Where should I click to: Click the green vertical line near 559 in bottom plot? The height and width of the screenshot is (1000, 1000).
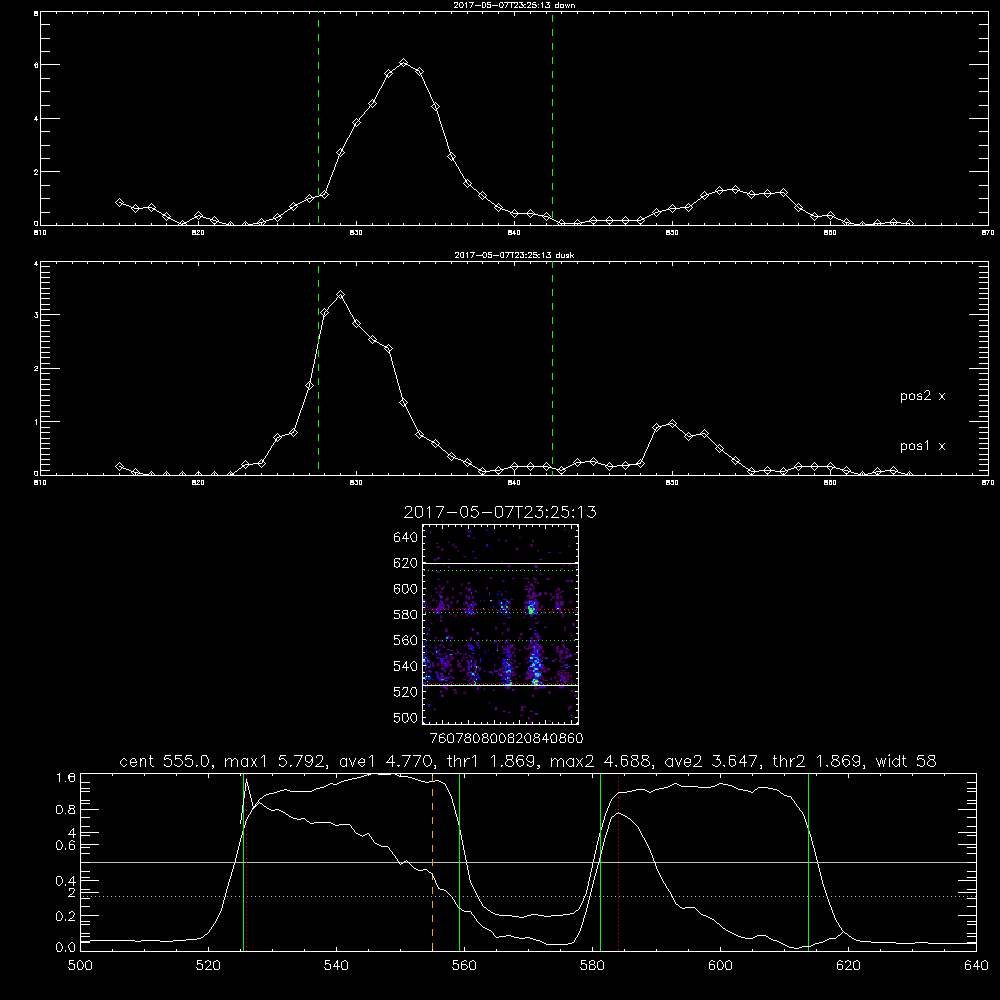point(459,862)
